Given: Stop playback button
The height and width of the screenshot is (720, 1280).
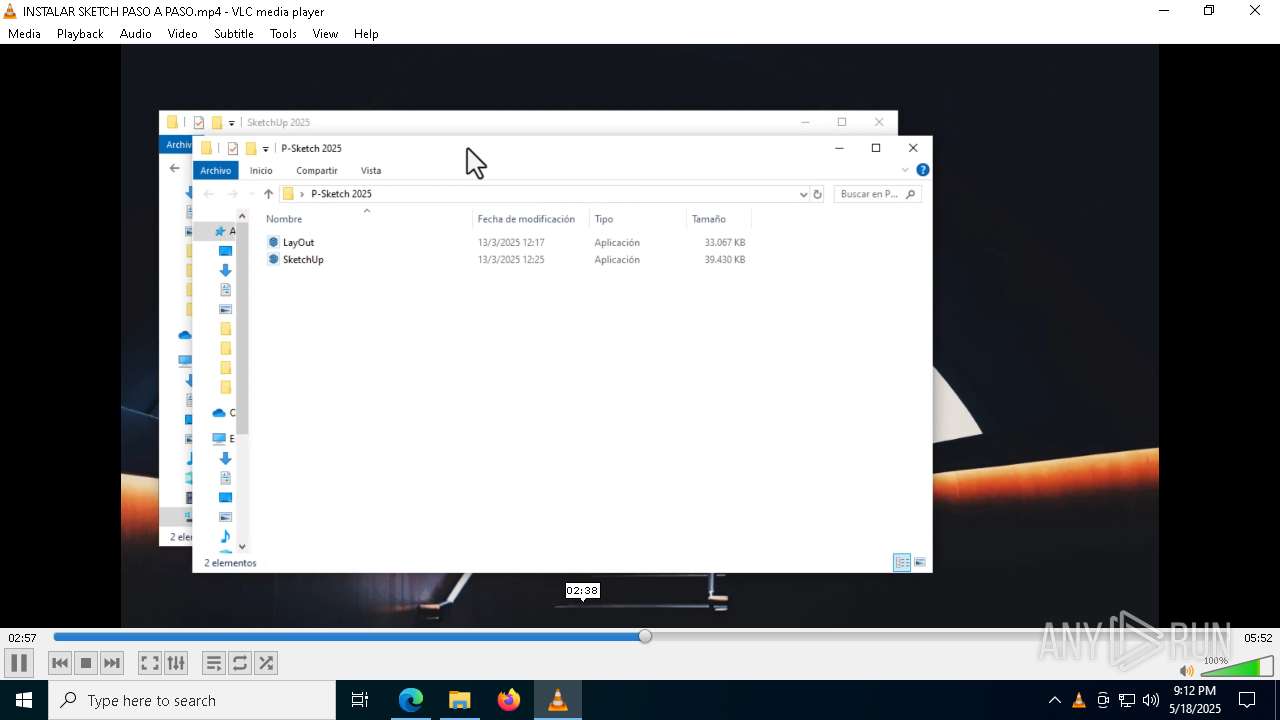Looking at the screenshot, I should [x=86, y=663].
